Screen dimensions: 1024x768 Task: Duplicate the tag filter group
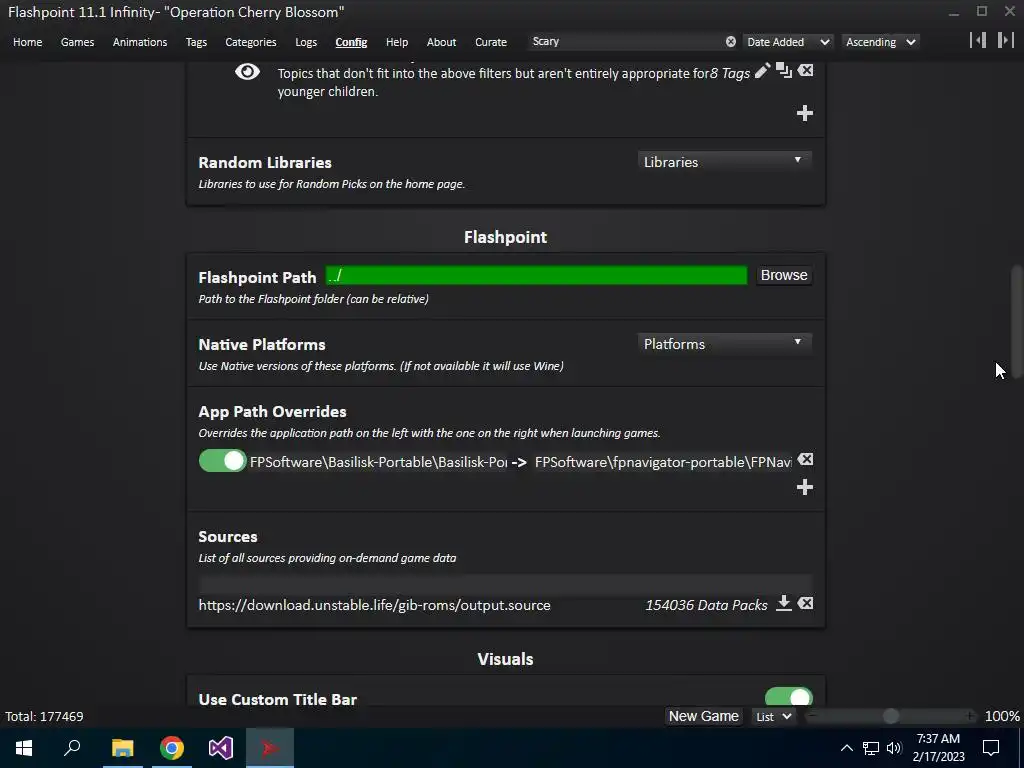click(x=784, y=71)
